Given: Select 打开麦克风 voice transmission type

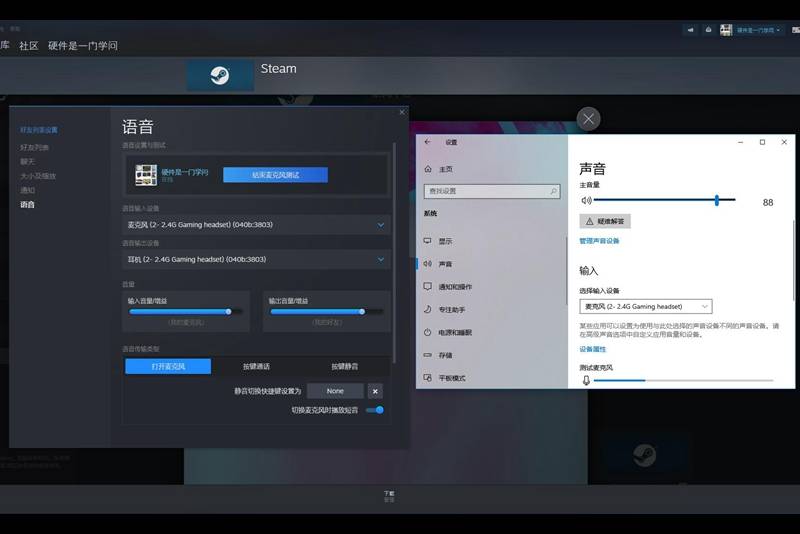Looking at the screenshot, I should click(x=168, y=366).
